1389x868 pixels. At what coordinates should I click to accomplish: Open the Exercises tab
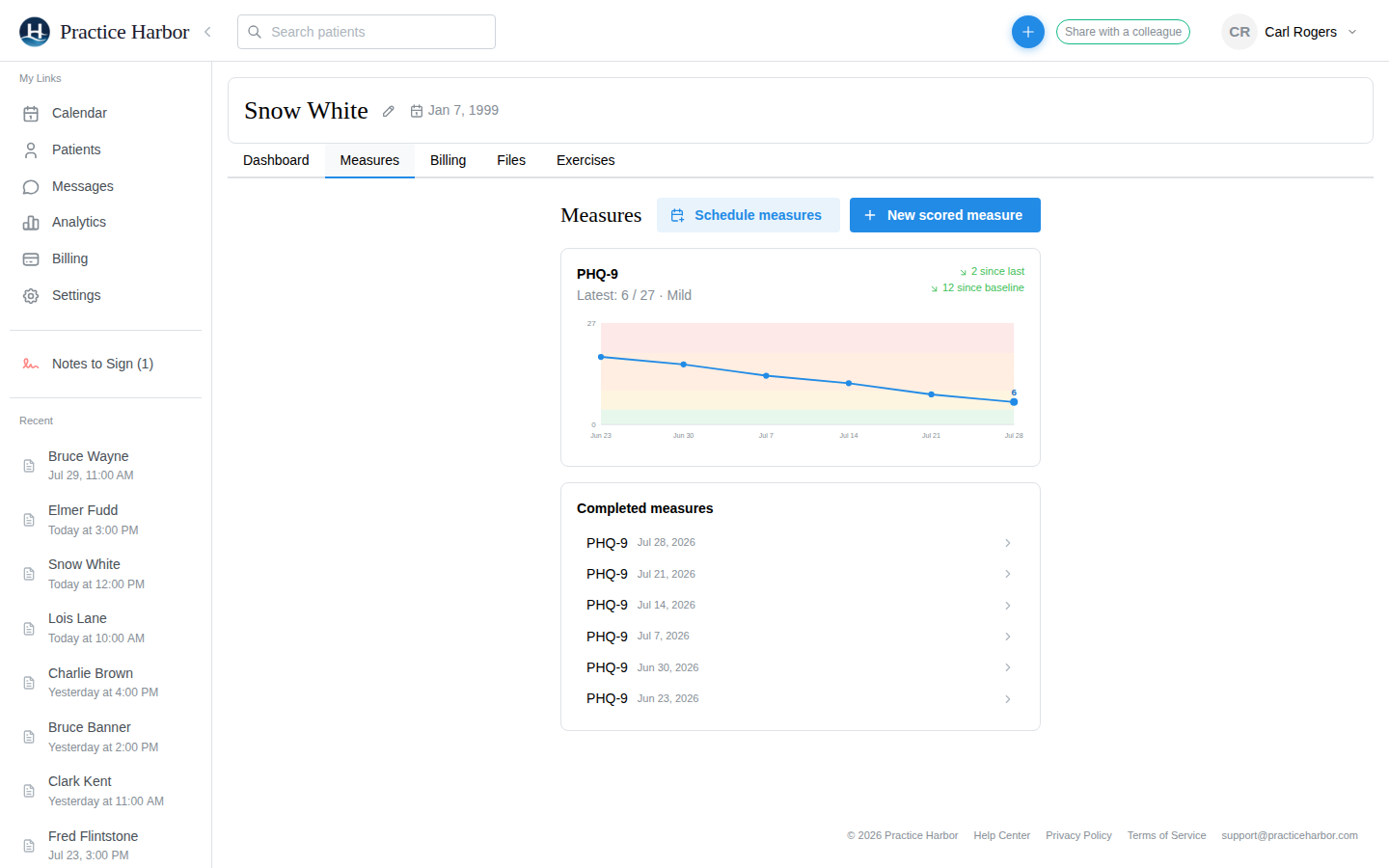[x=586, y=160]
